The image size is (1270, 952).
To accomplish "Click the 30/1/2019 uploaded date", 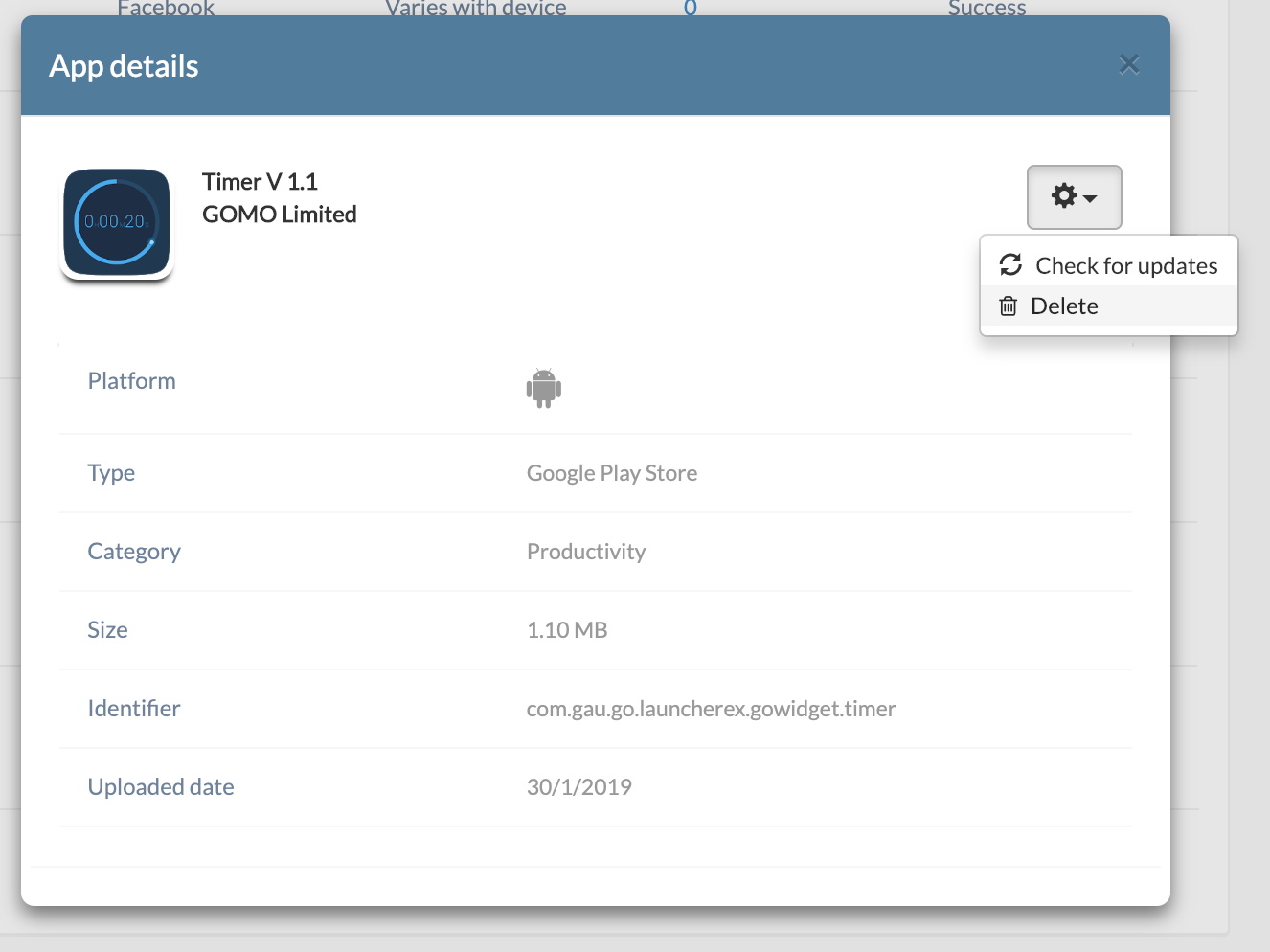I will point(579,787).
